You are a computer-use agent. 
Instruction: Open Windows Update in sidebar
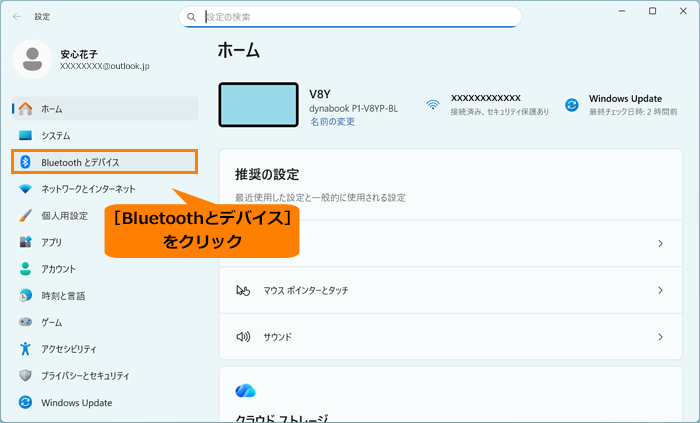105,402
